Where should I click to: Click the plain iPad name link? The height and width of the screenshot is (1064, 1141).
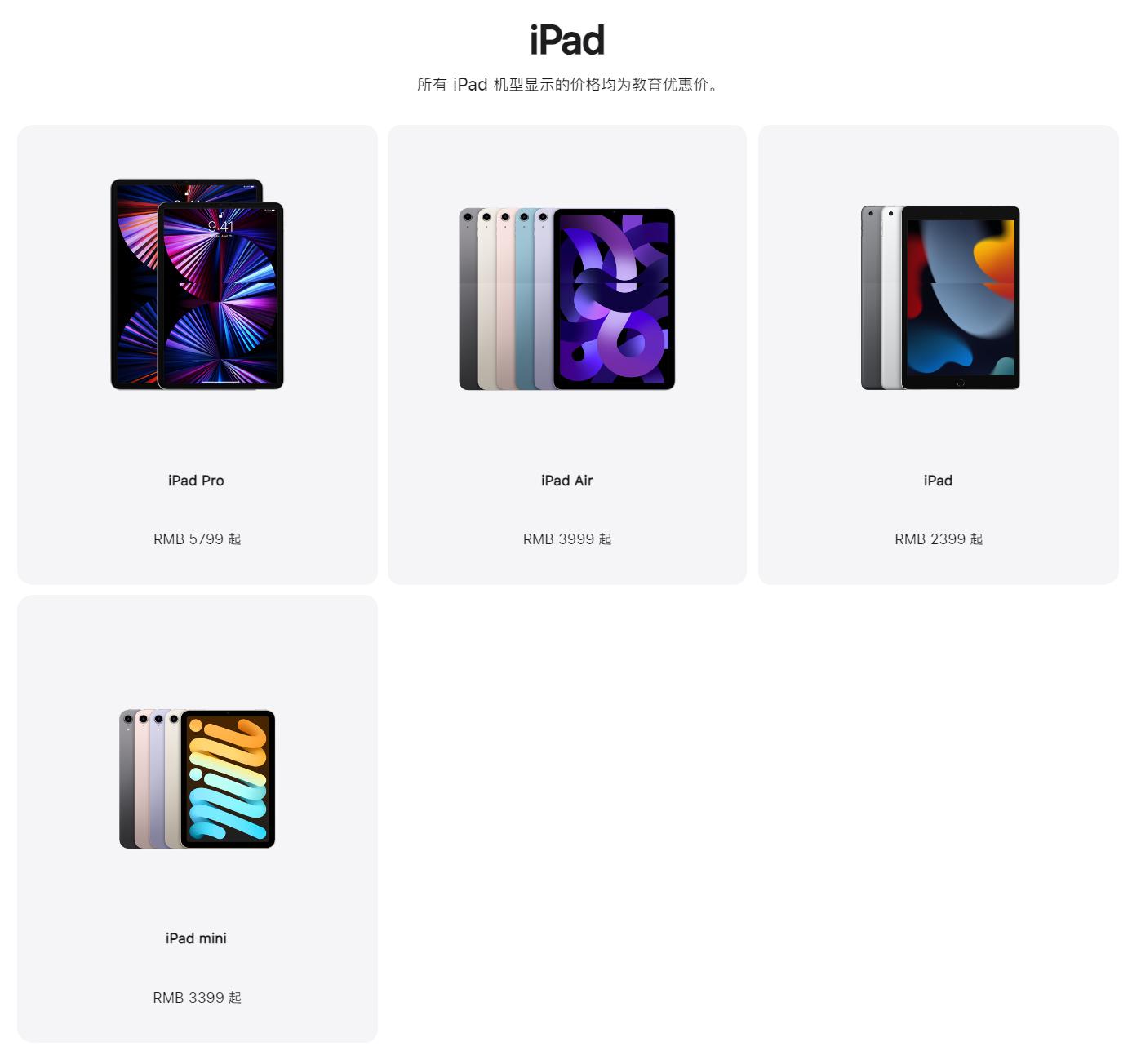[x=938, y=481]
